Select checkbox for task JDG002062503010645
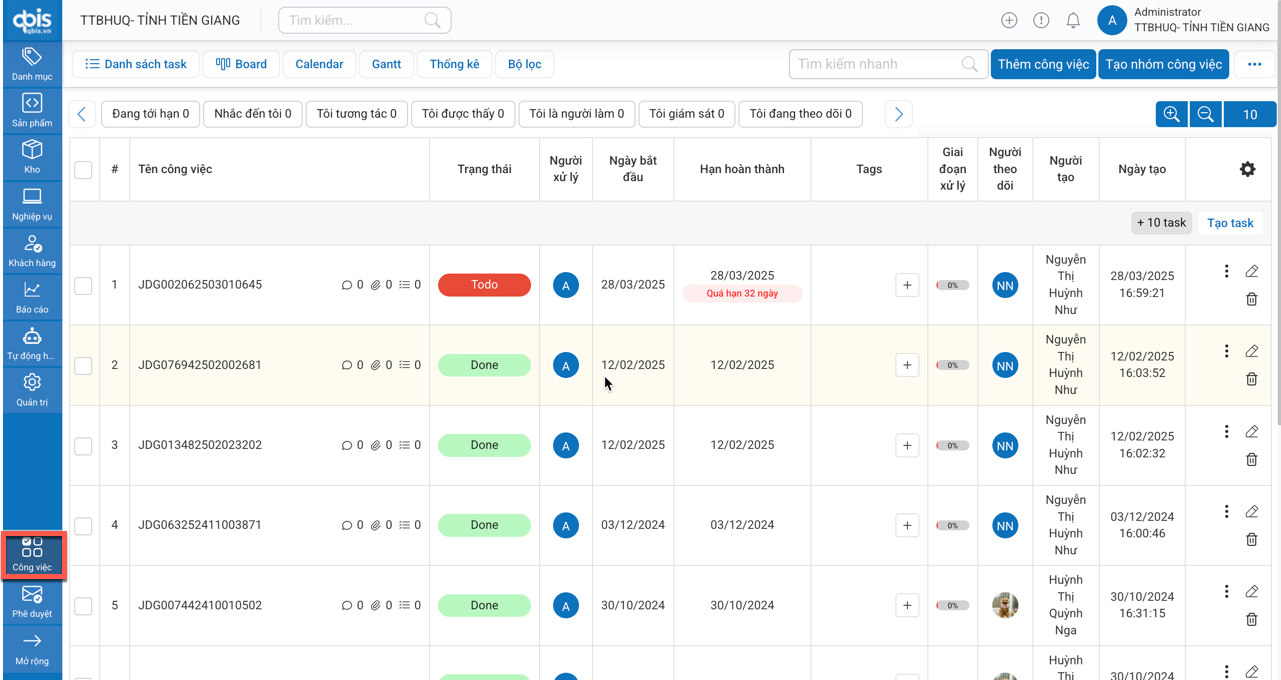The width and height of the screenshot is (1281, 680). 83,286
